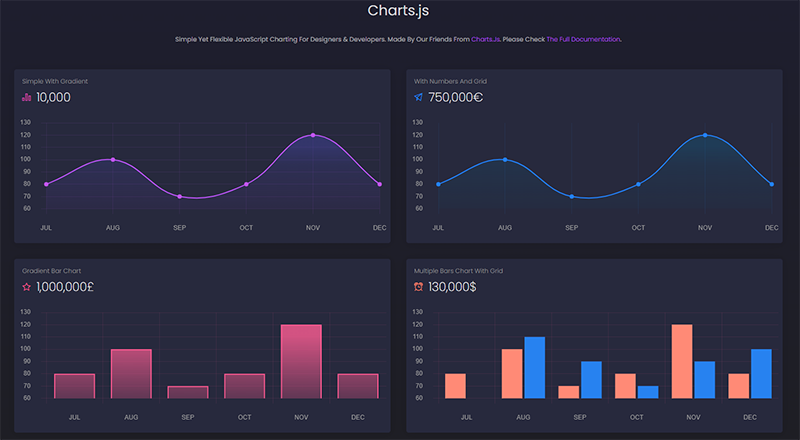This screenshot has height=440, width=800.
Task: Click the NOV axis label in Simple With Gradient chart
Action: 313,228
